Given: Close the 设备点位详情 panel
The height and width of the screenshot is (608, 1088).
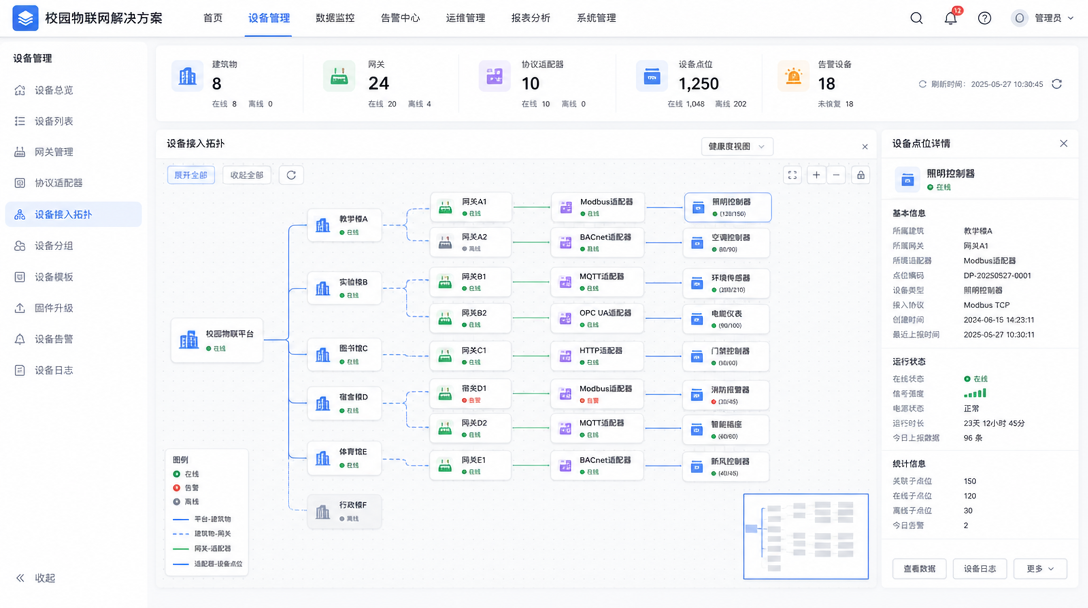Looking at the screenshot, I should point(1063,144).
